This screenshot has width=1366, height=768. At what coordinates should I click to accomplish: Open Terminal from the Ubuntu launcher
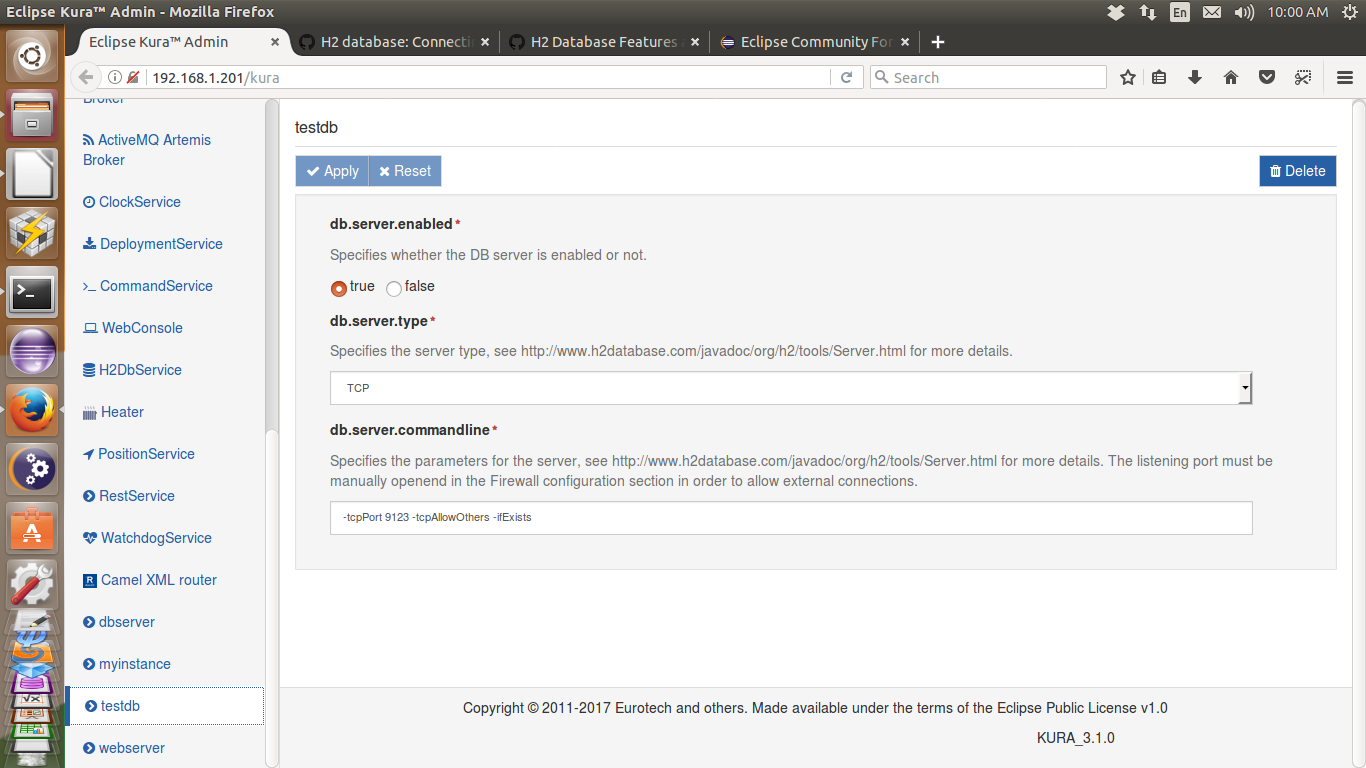point(32,293)
